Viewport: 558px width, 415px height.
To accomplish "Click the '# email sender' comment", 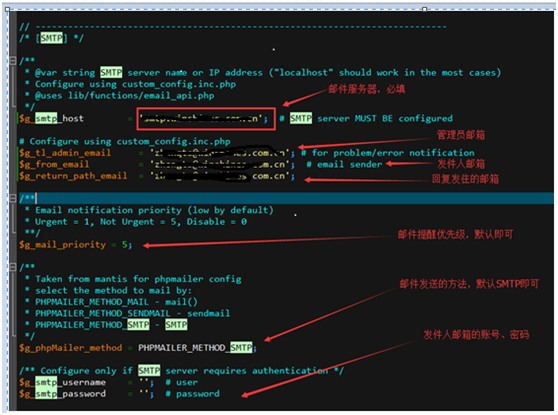I will [344, 164].
